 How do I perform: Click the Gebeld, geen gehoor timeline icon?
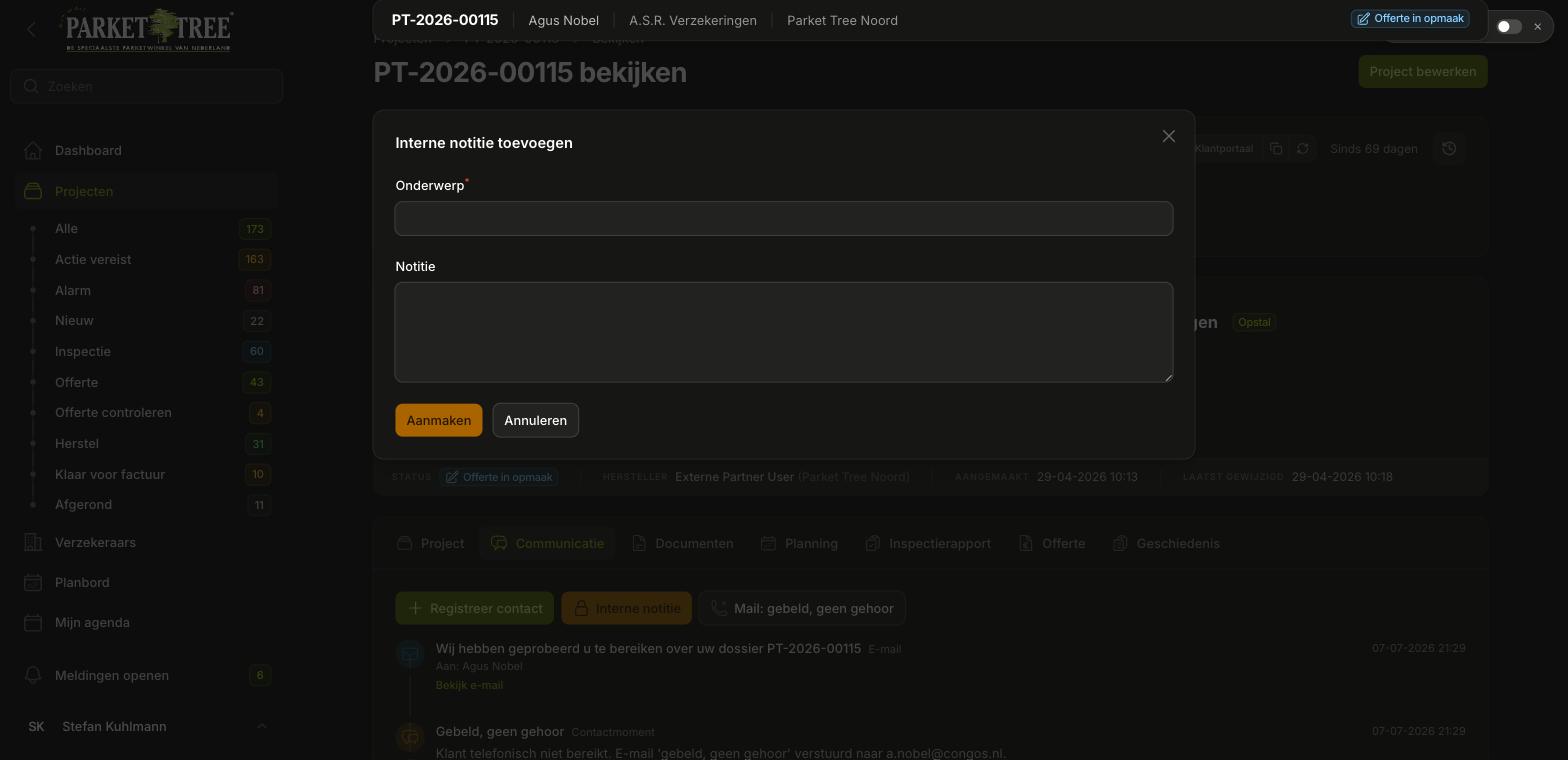tap(410, 737)
